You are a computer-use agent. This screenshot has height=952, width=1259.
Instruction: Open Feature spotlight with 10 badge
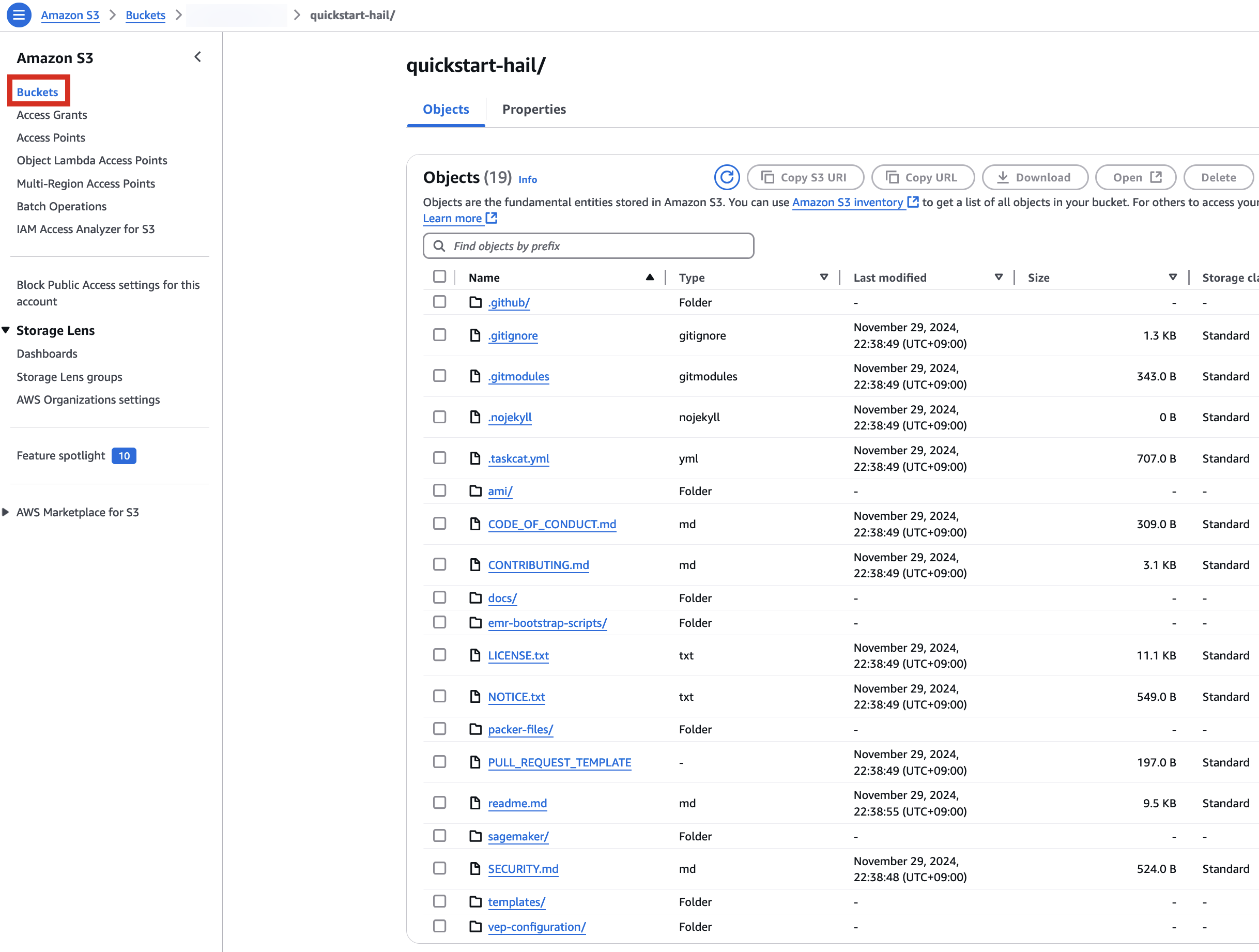point(76,456)
